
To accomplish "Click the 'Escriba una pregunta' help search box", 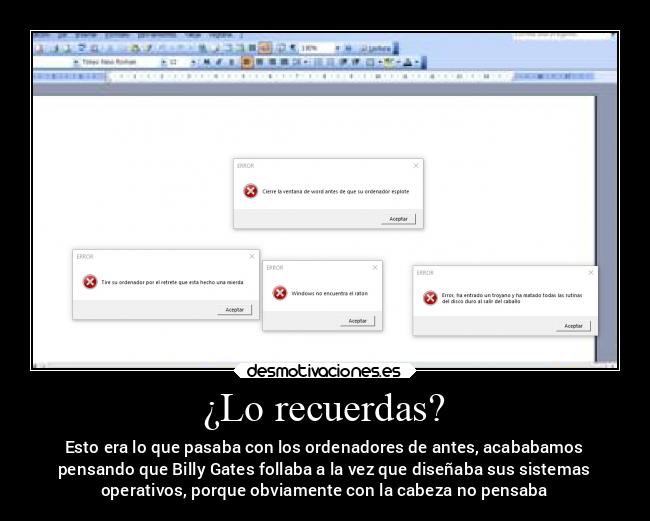I will 562,36.
